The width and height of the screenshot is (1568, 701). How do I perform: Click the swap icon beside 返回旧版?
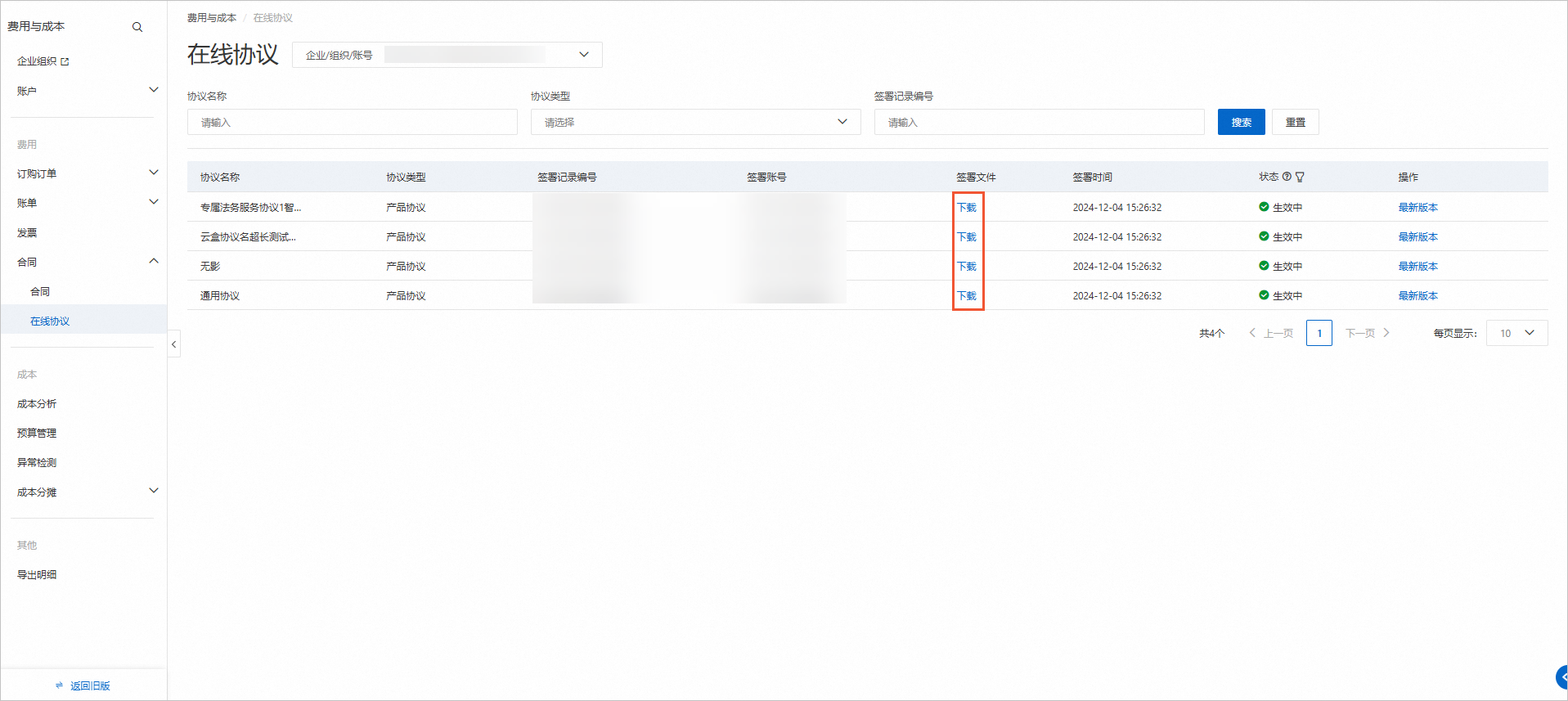pyautogui.click(x=59, y=685)
